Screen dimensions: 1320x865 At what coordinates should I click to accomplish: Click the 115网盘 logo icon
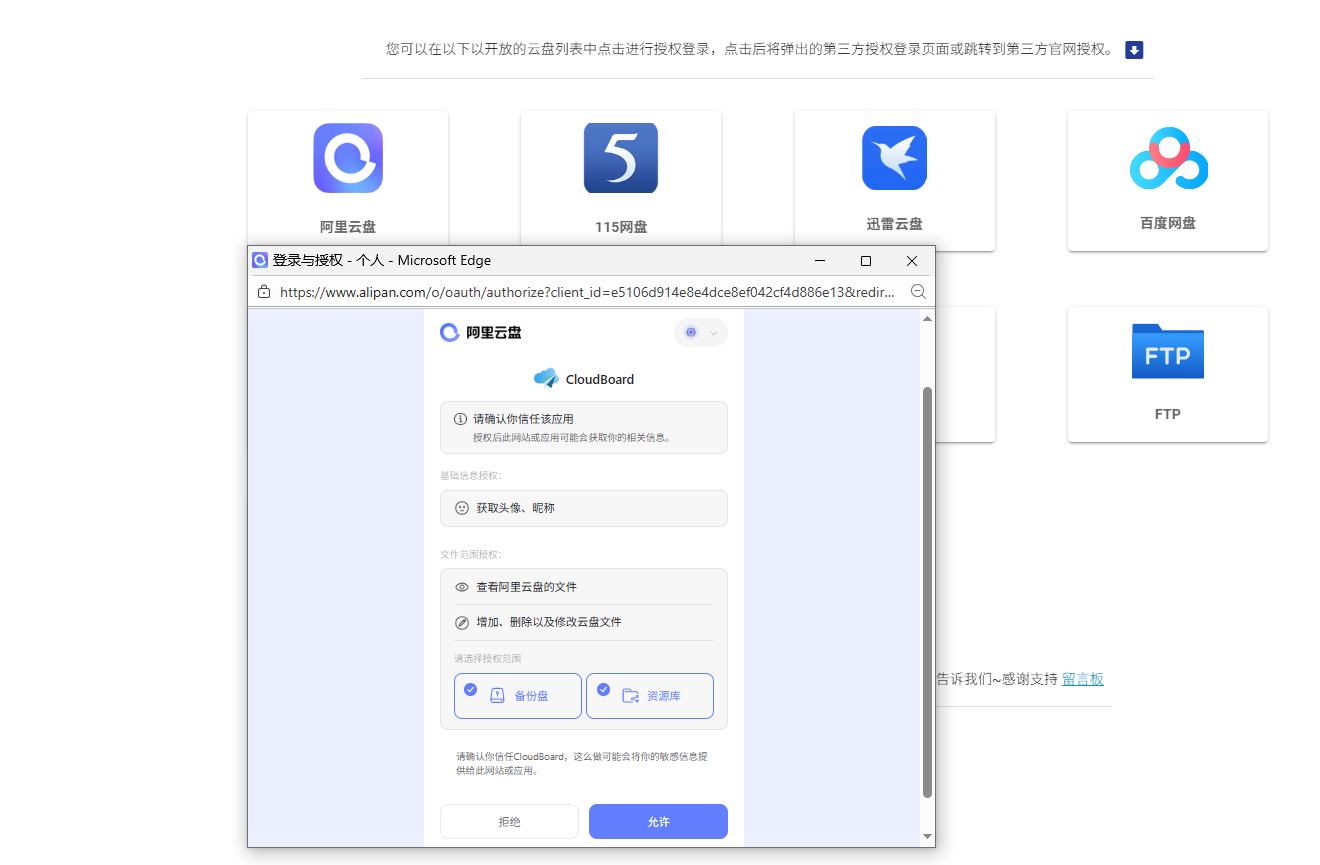[x=620, y=158]
